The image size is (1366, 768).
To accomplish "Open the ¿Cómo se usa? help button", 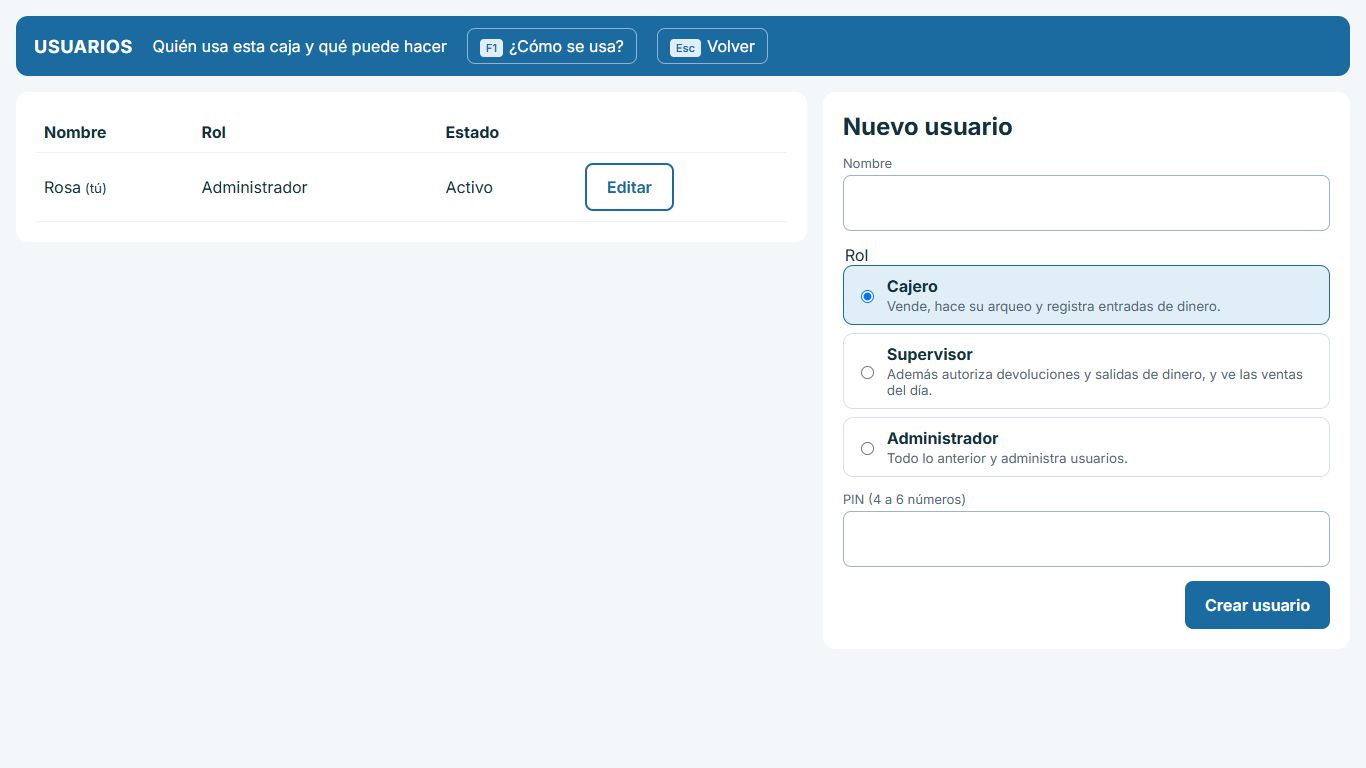I will [x=551, y=46].
